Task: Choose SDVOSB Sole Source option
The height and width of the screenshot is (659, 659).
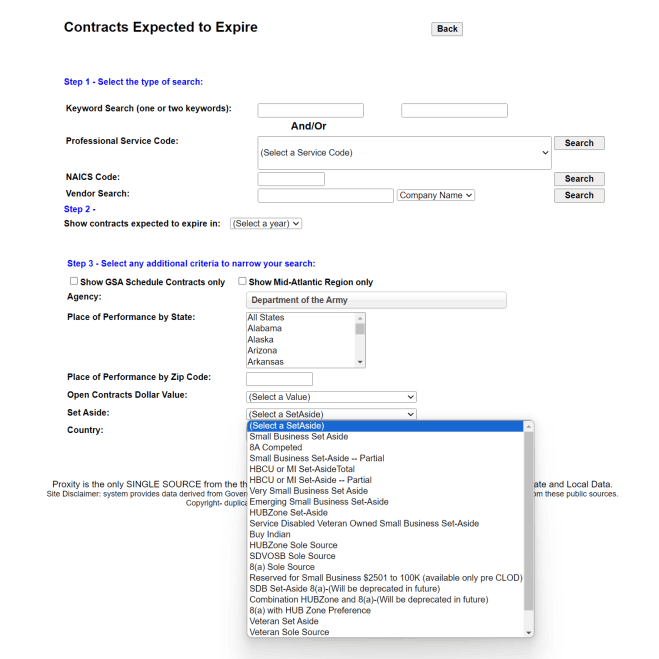Action: 385,556
